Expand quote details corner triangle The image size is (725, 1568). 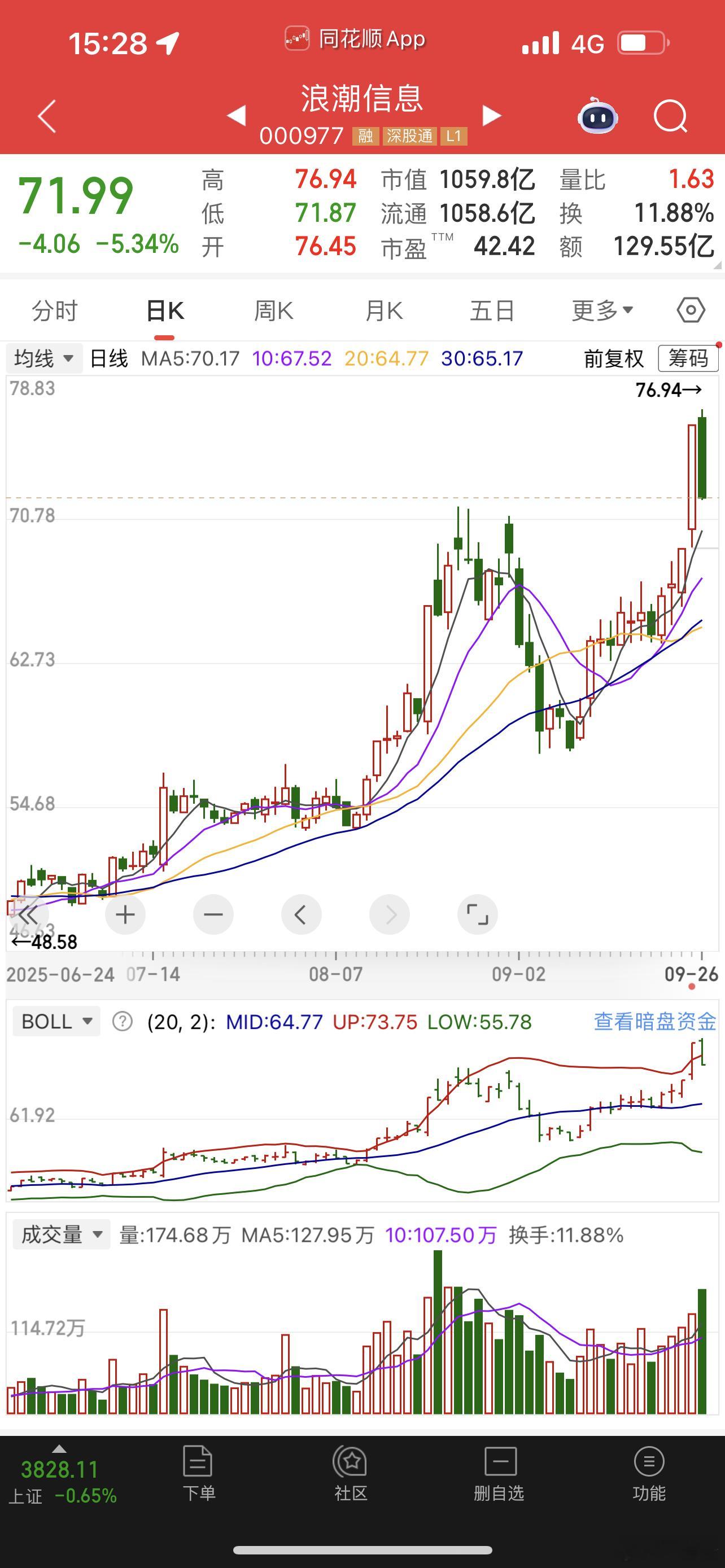(717, 265)
